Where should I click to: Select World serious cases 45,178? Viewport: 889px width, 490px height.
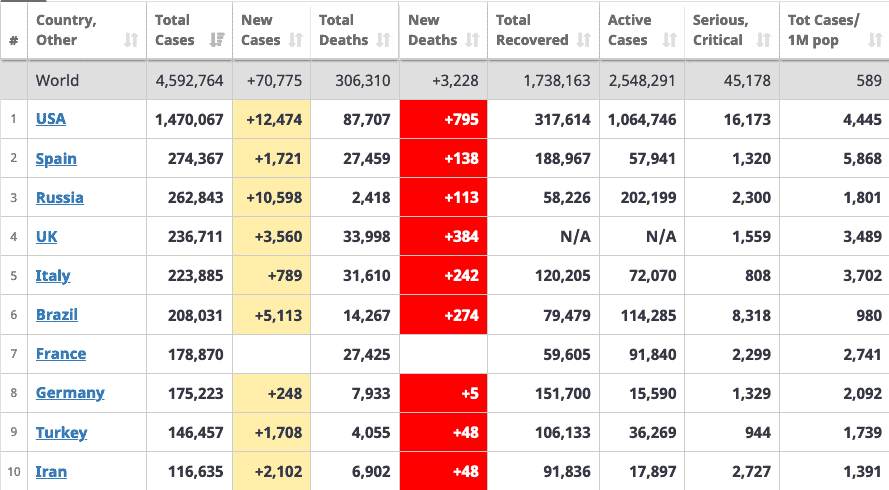[747, 81]
